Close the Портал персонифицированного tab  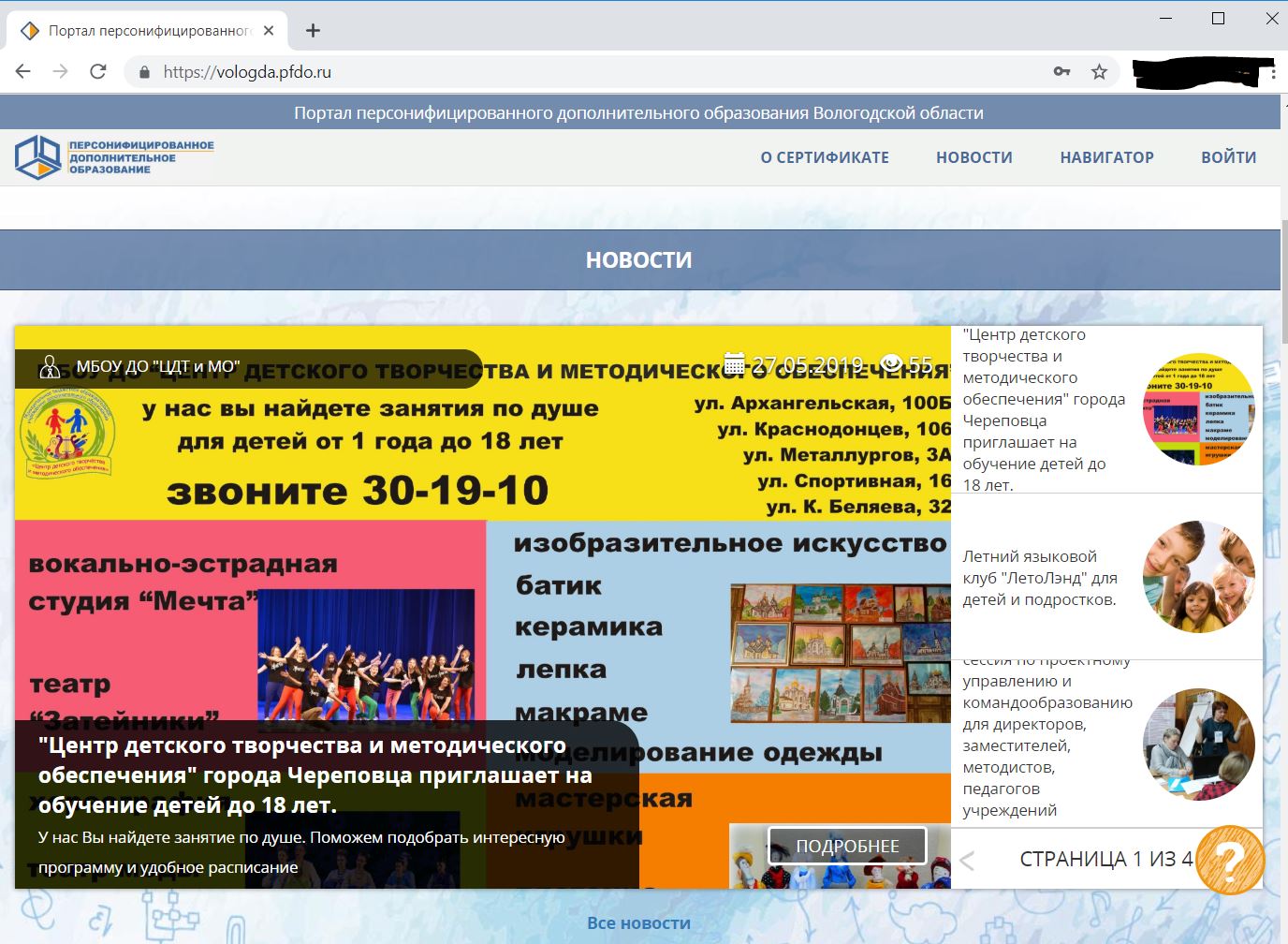269,31
